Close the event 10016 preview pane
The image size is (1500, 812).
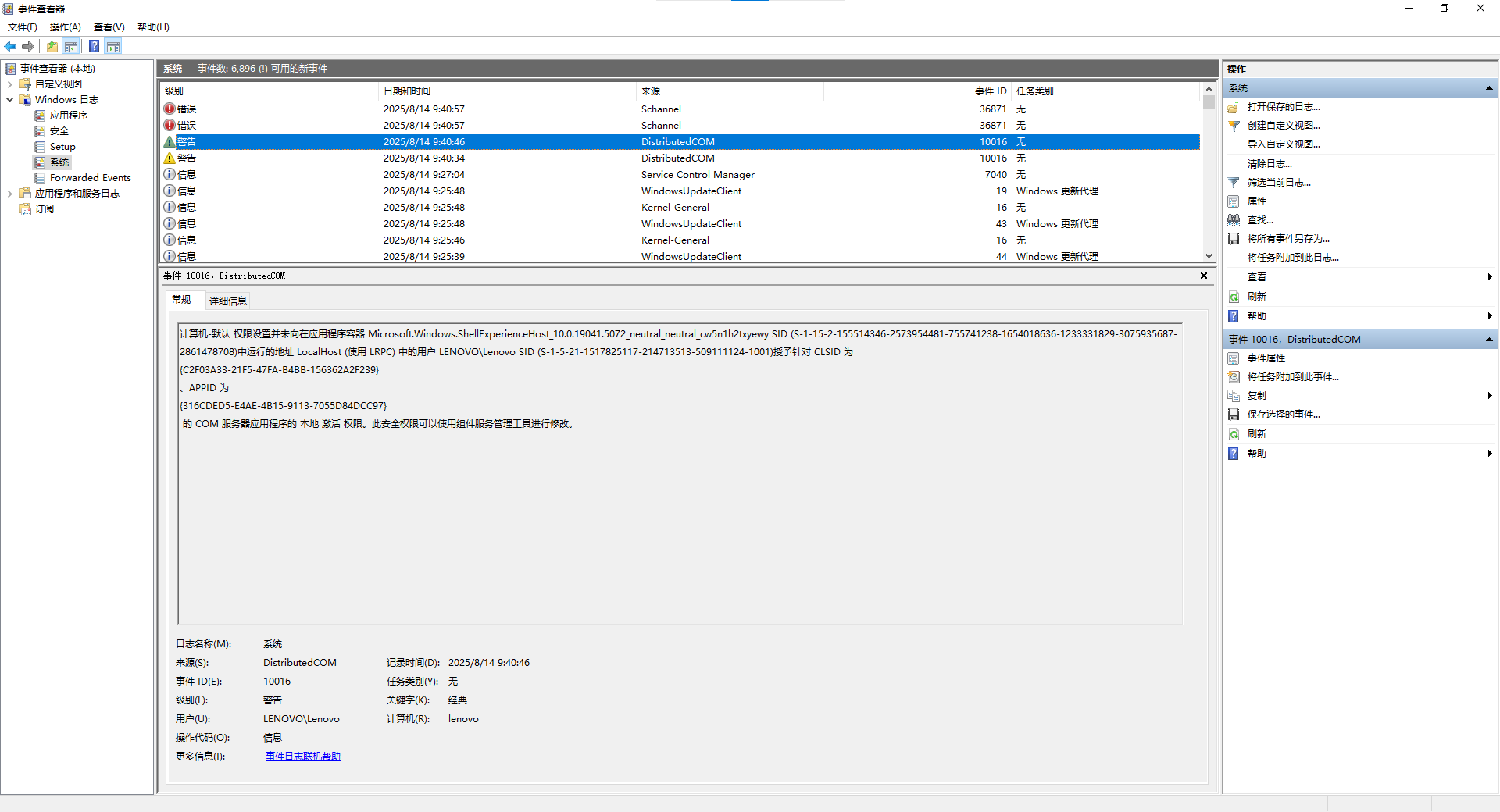click(x=1204, y=276)
